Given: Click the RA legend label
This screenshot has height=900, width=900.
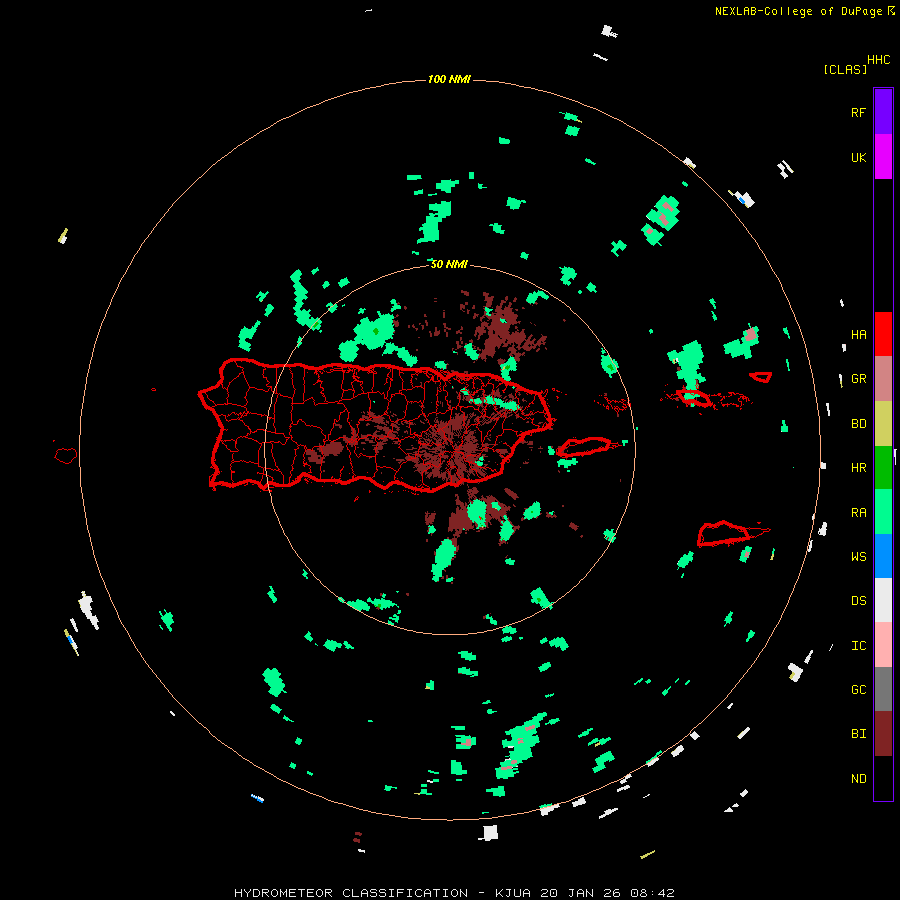Looking at the screenshot, I should coord(858,512).
